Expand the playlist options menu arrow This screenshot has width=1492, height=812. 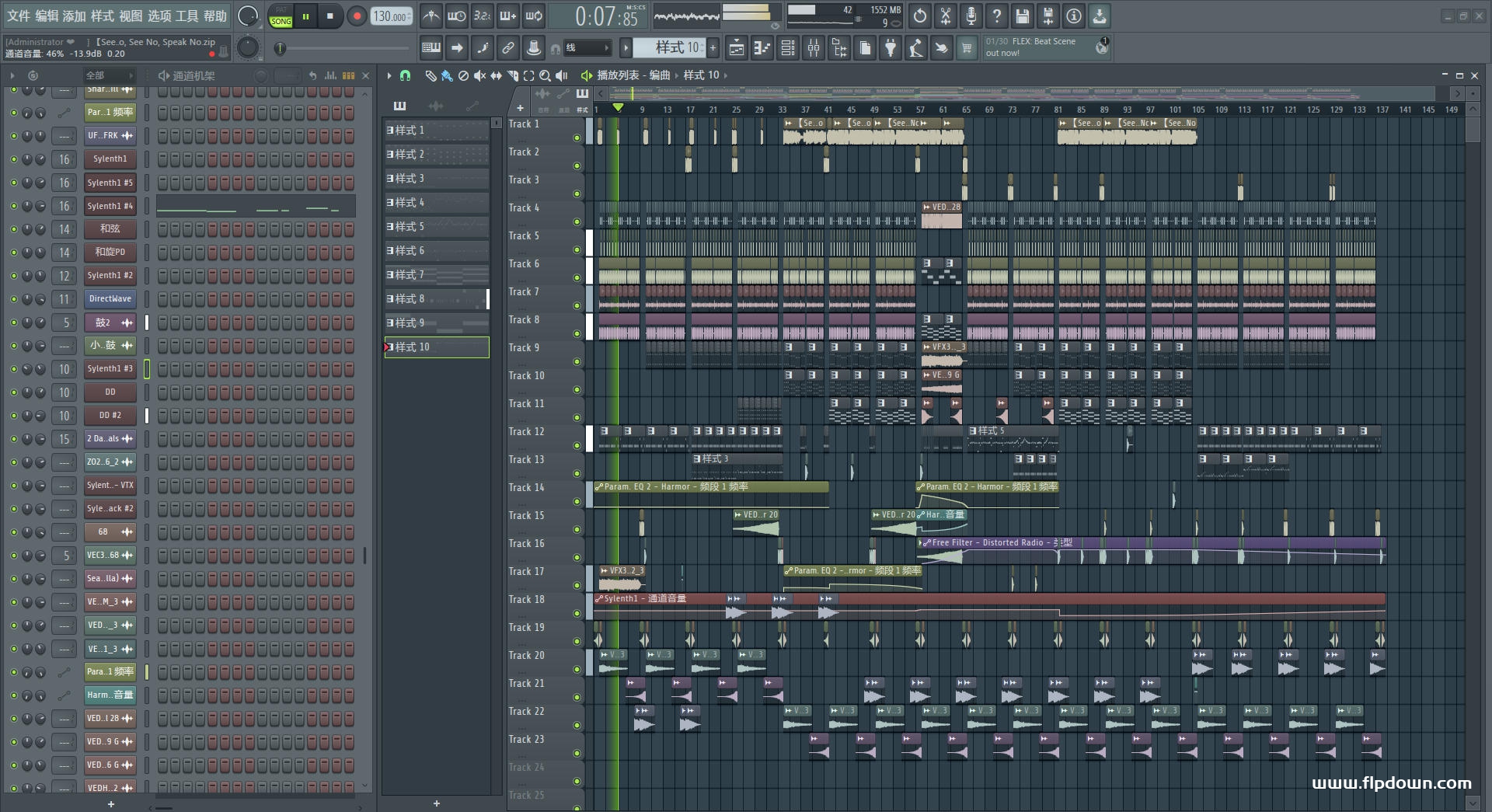(389, 75)
